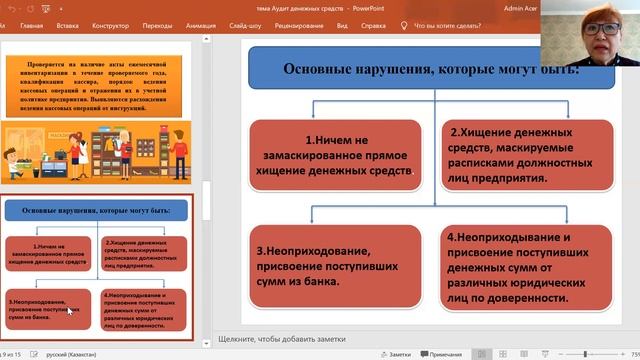Click the Admin Acer account name

coord(520,8)
